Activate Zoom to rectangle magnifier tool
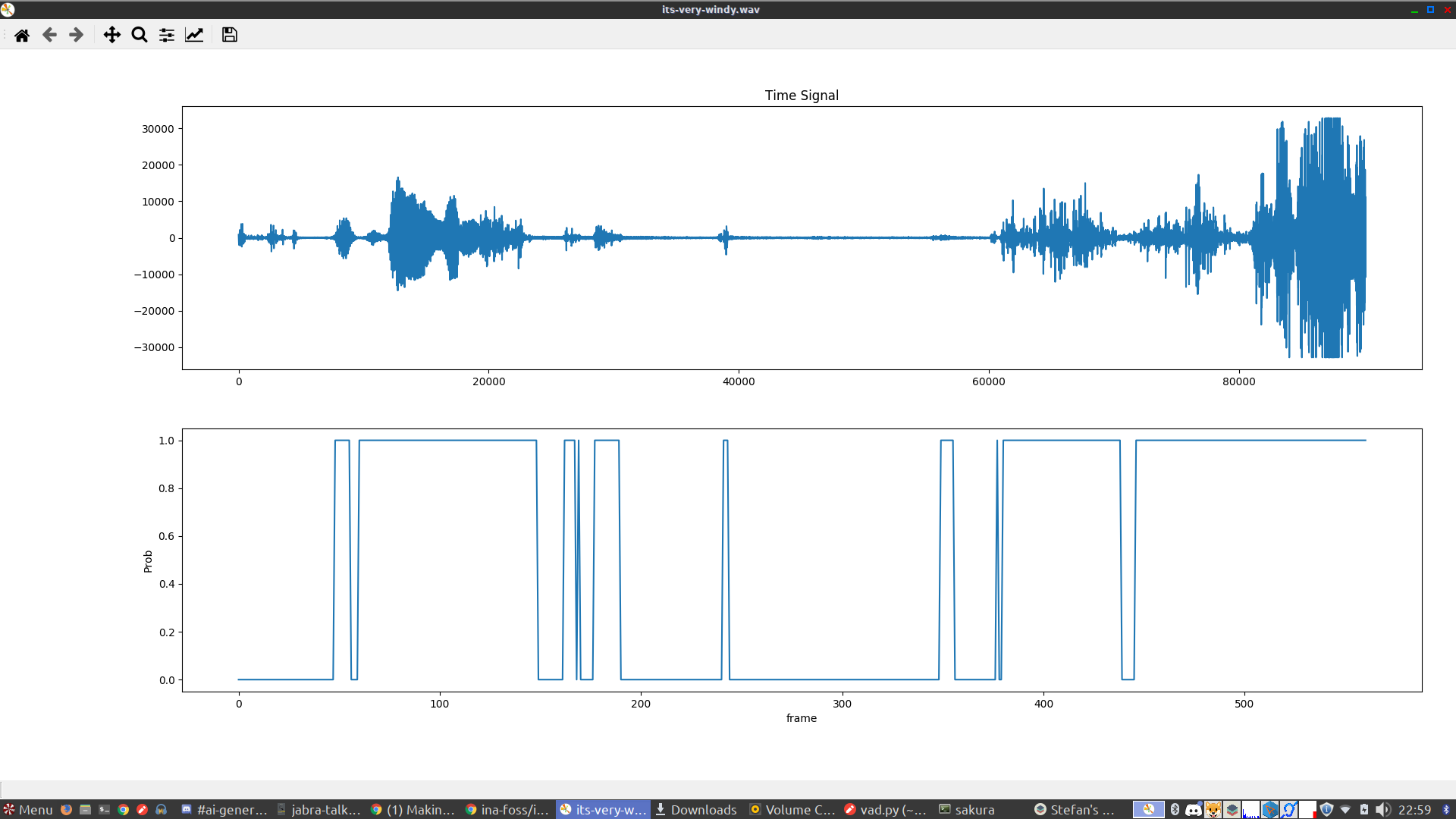The height and width of the screenshot is (819, 1456). tap(139, 35)
